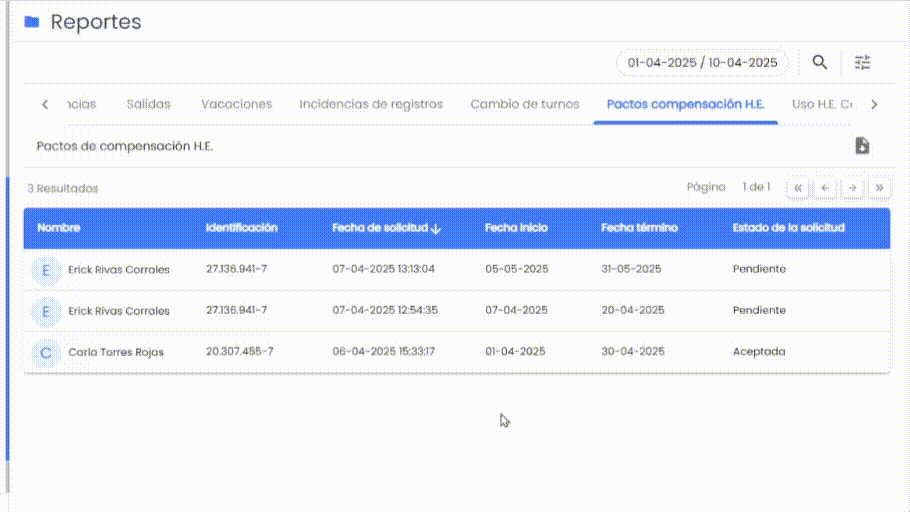910x512 pixels.
Task: Click the 3 Resultados count label
Action: 63,188
